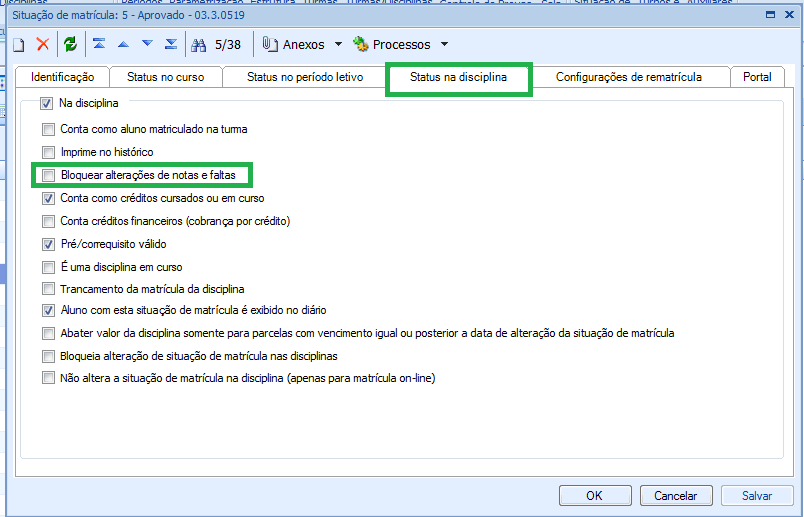804x517 pixels.
Task: Select the Status na disciplina tab
Action: [x=458, y=77]
